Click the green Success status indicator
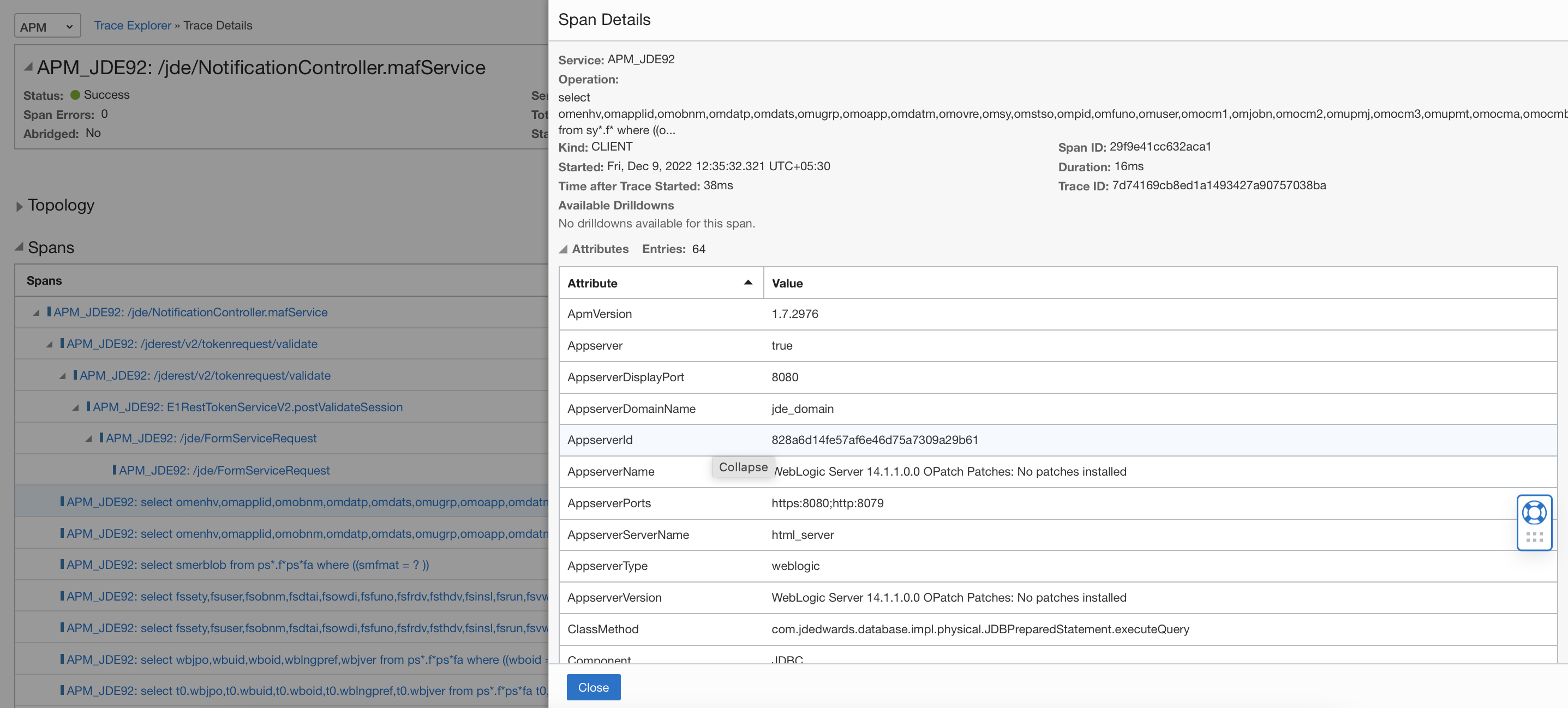The width and height of the screenshot is (1568, 708). 75,95
